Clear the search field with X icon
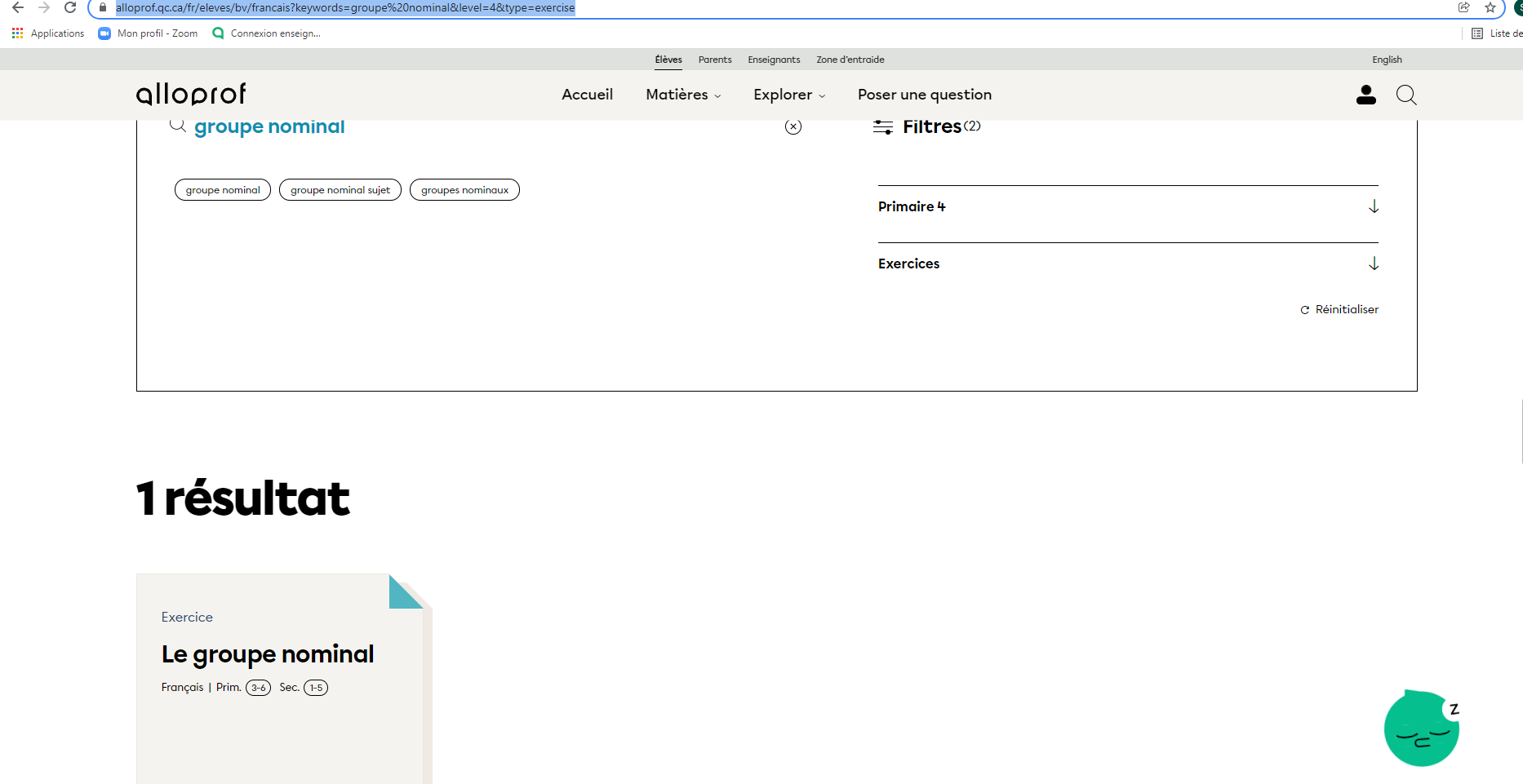This screenshot has width=1523, height=784. [793, 126]
